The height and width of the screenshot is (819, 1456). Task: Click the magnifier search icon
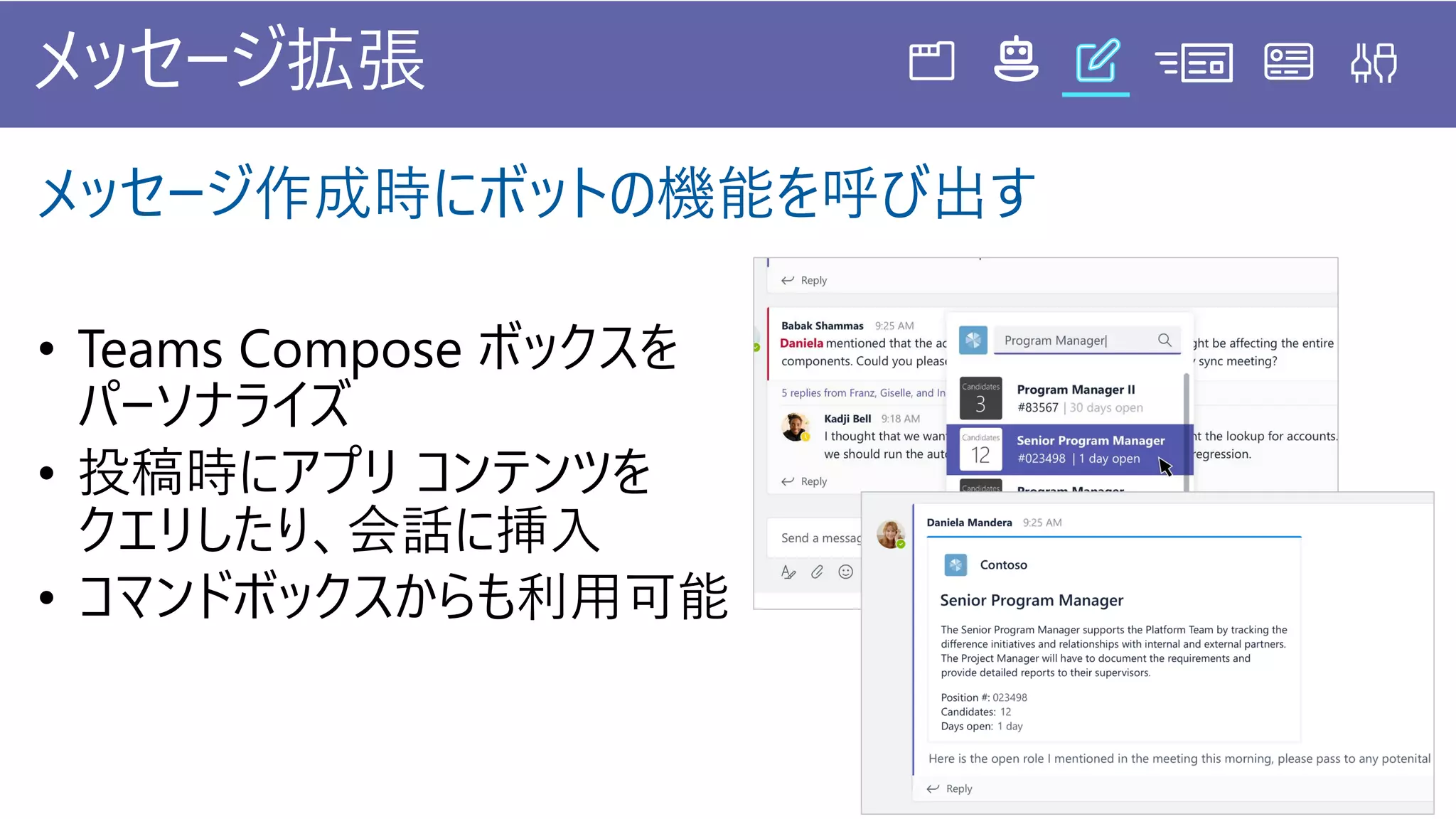pos(1165,340)
